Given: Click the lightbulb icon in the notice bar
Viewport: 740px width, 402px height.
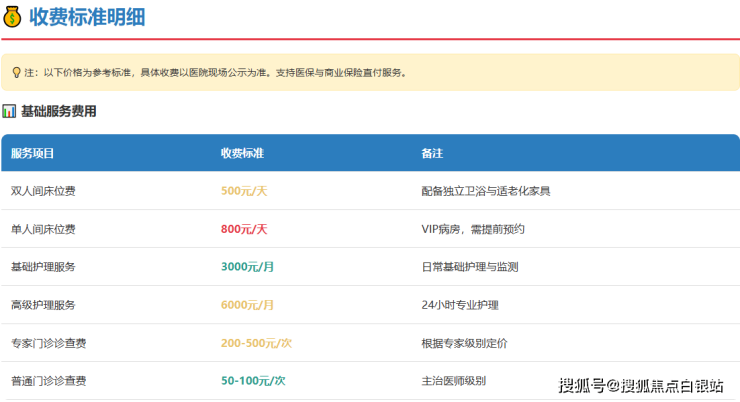Looking at the screenshot, I should pos(16,72).
